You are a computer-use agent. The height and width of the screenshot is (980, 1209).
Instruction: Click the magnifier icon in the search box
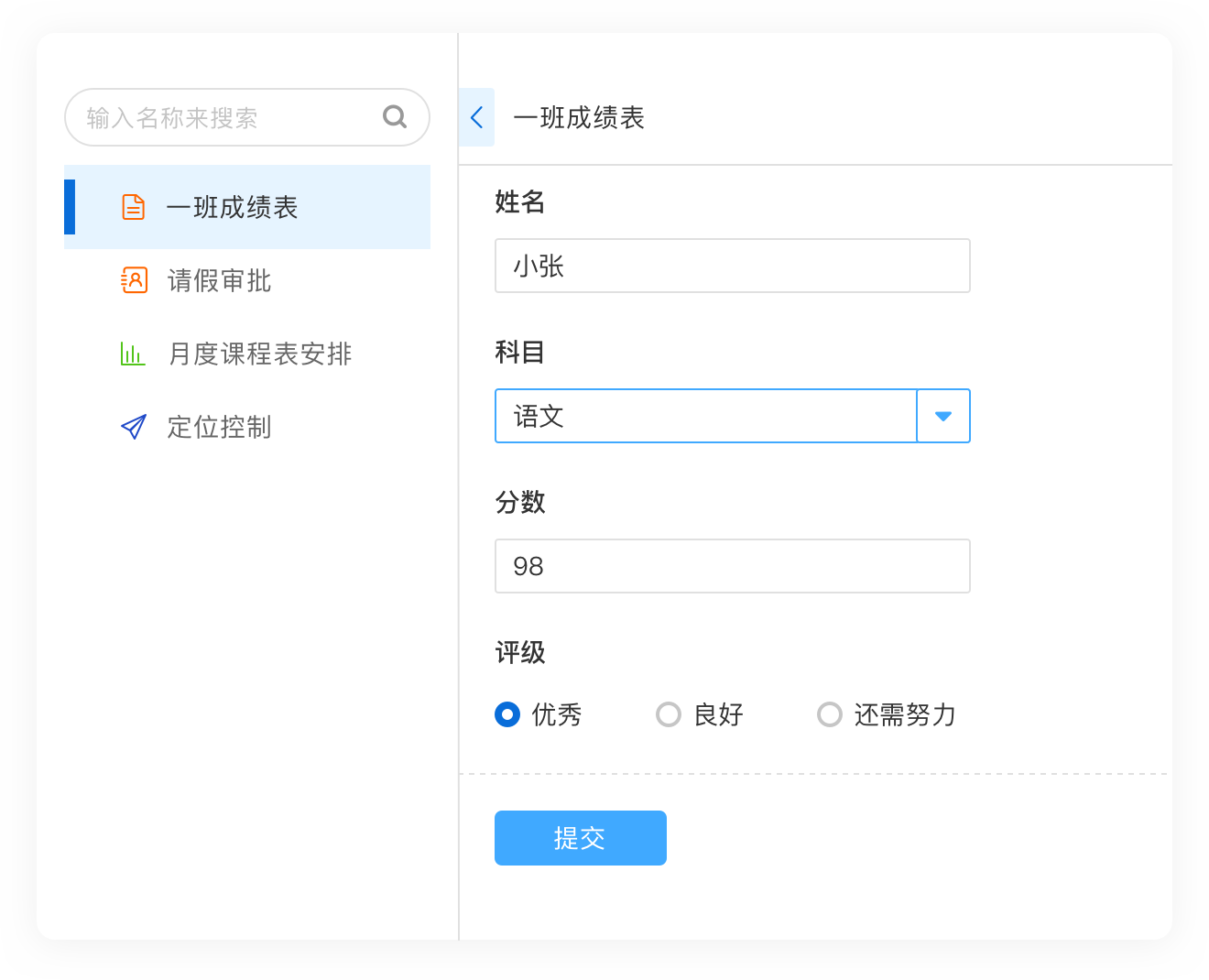point(395,116)
